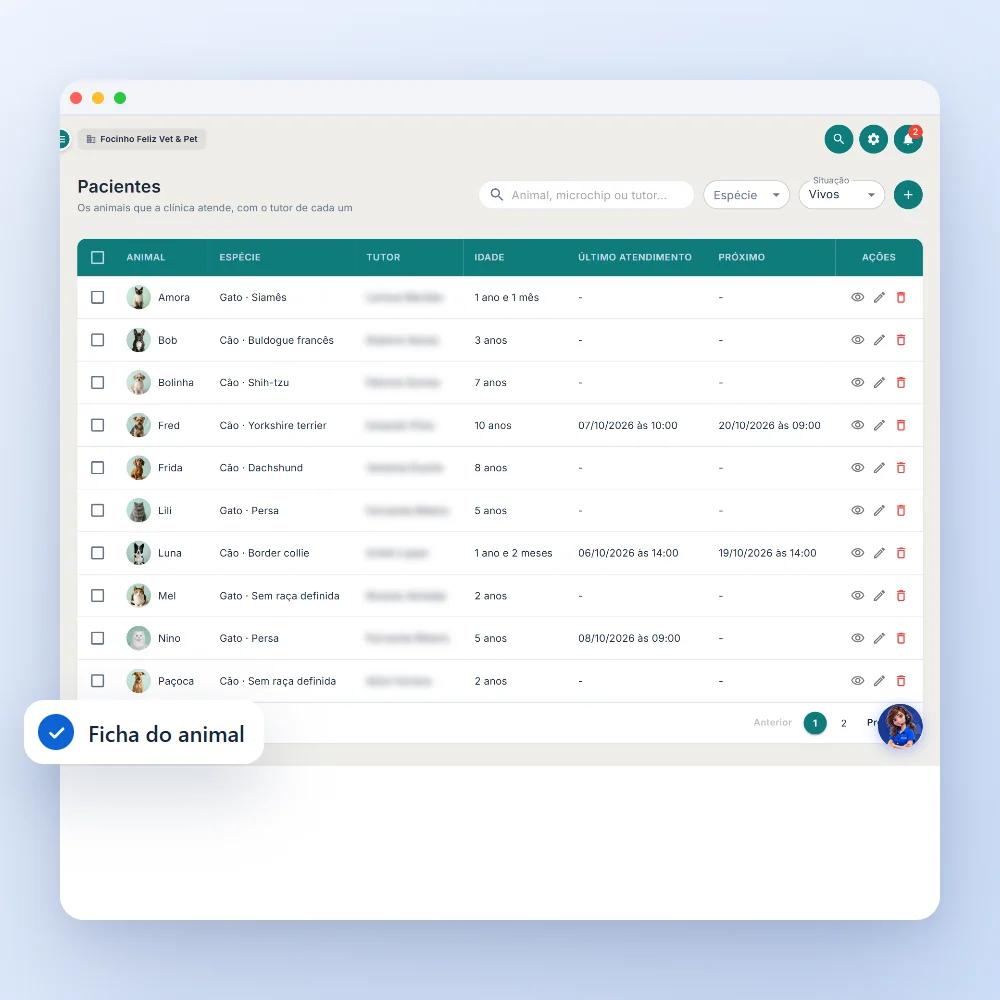
Task: Edit Bob's record with pencil icon
Action: click(879, 340)
